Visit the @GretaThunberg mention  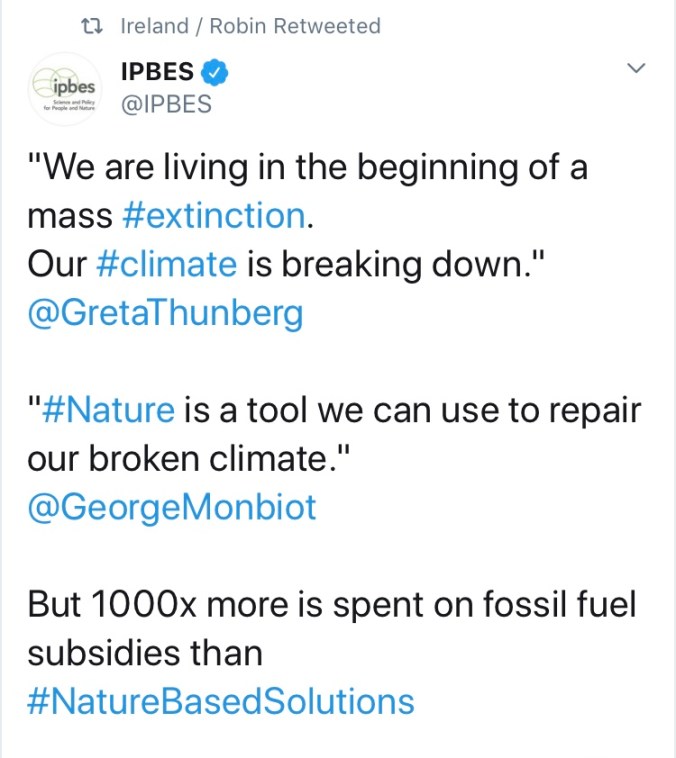(x=165, y=313)
